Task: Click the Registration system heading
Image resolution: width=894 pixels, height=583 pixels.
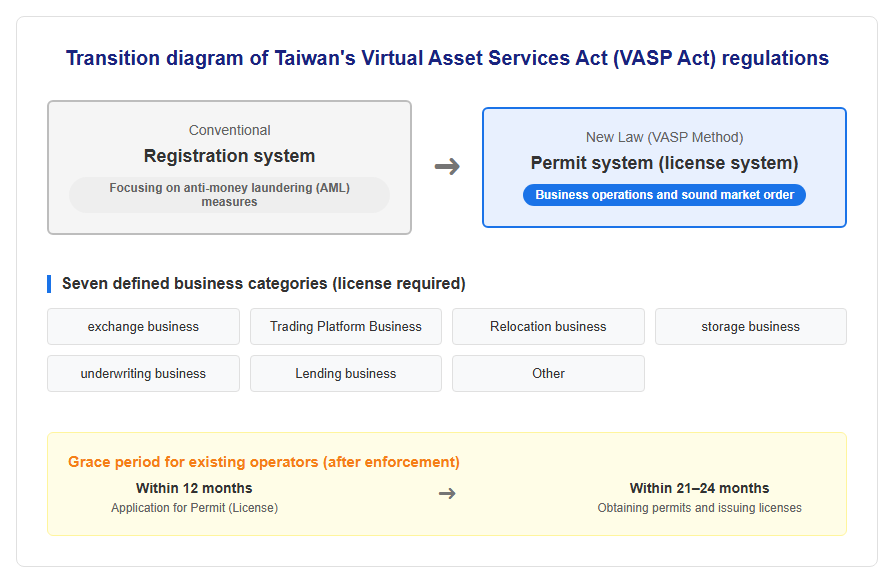Action: pyautogui.click(x=229, y=156)
